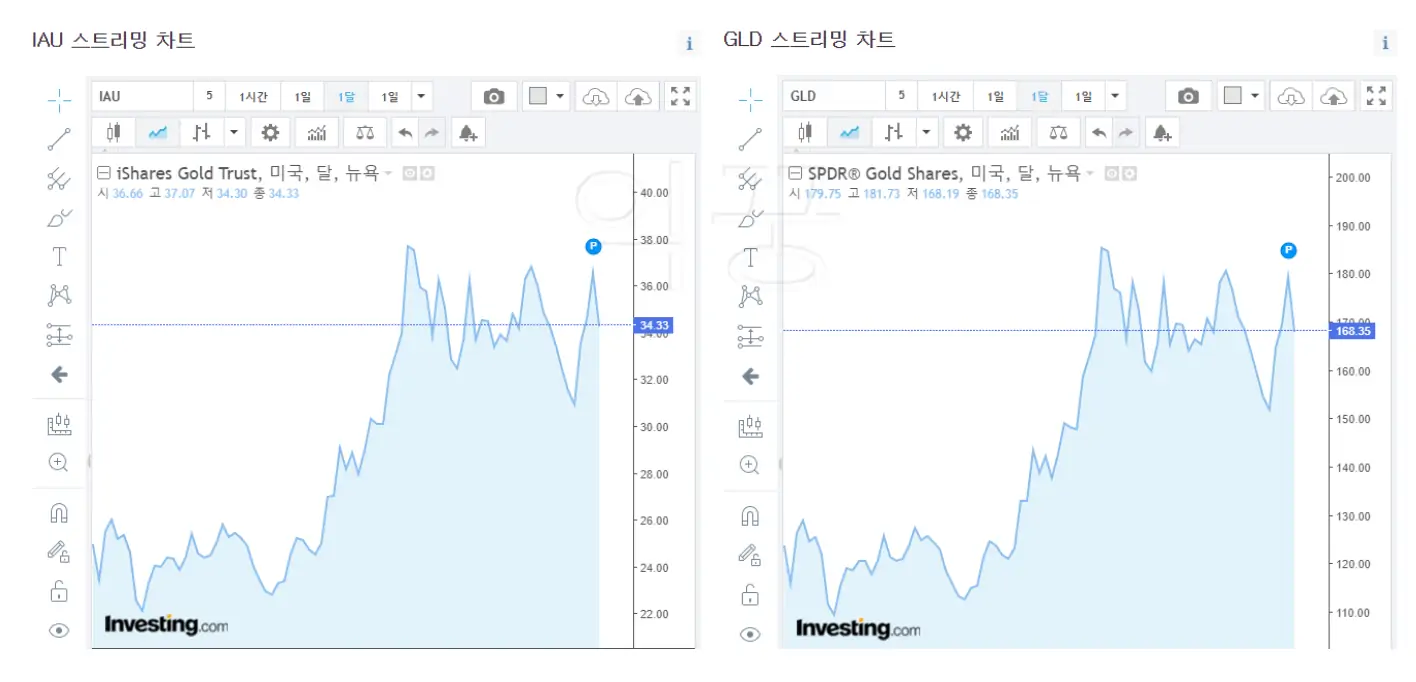Create an alert with the bell icon

tap(468, 131)
